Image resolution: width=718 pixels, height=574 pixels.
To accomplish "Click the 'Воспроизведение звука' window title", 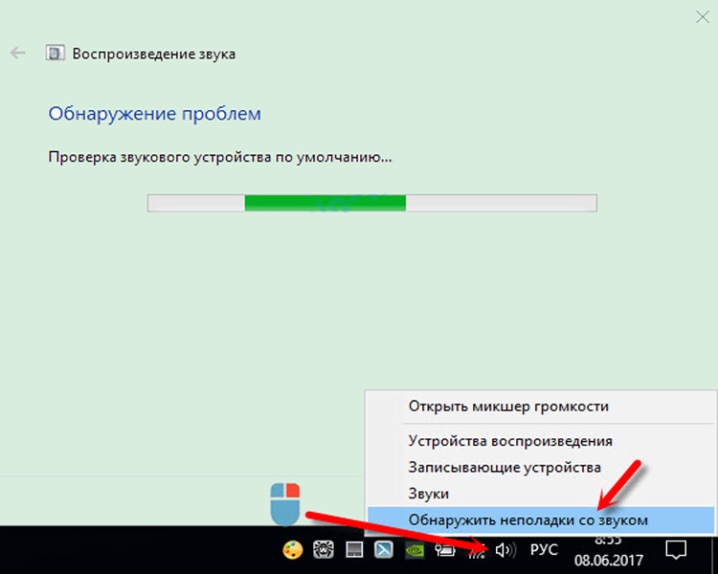I will pos(154,54).
